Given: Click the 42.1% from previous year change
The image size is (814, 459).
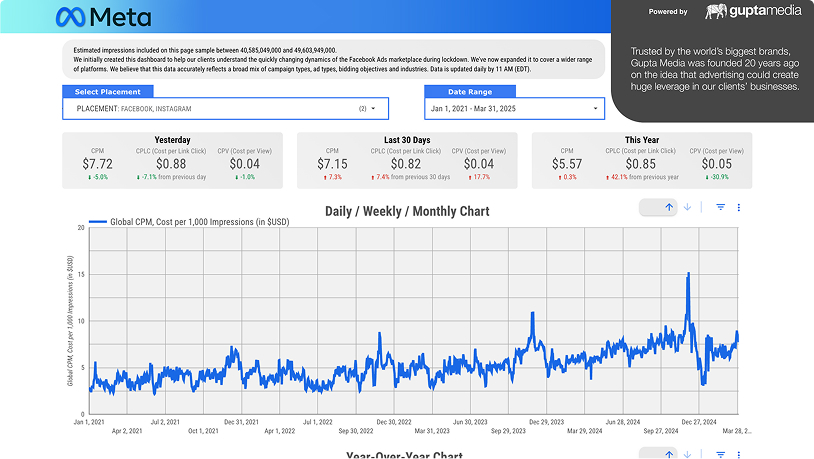Looking at the screenshot, I should pos(642,177).
